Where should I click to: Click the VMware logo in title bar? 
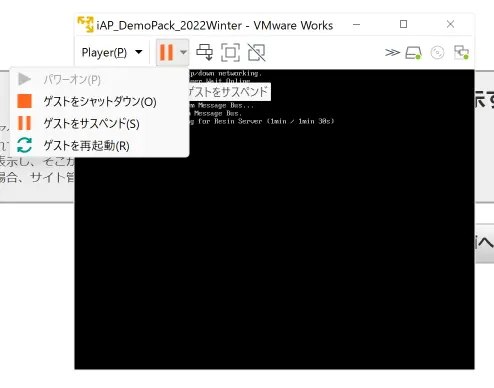coord(86,25)
